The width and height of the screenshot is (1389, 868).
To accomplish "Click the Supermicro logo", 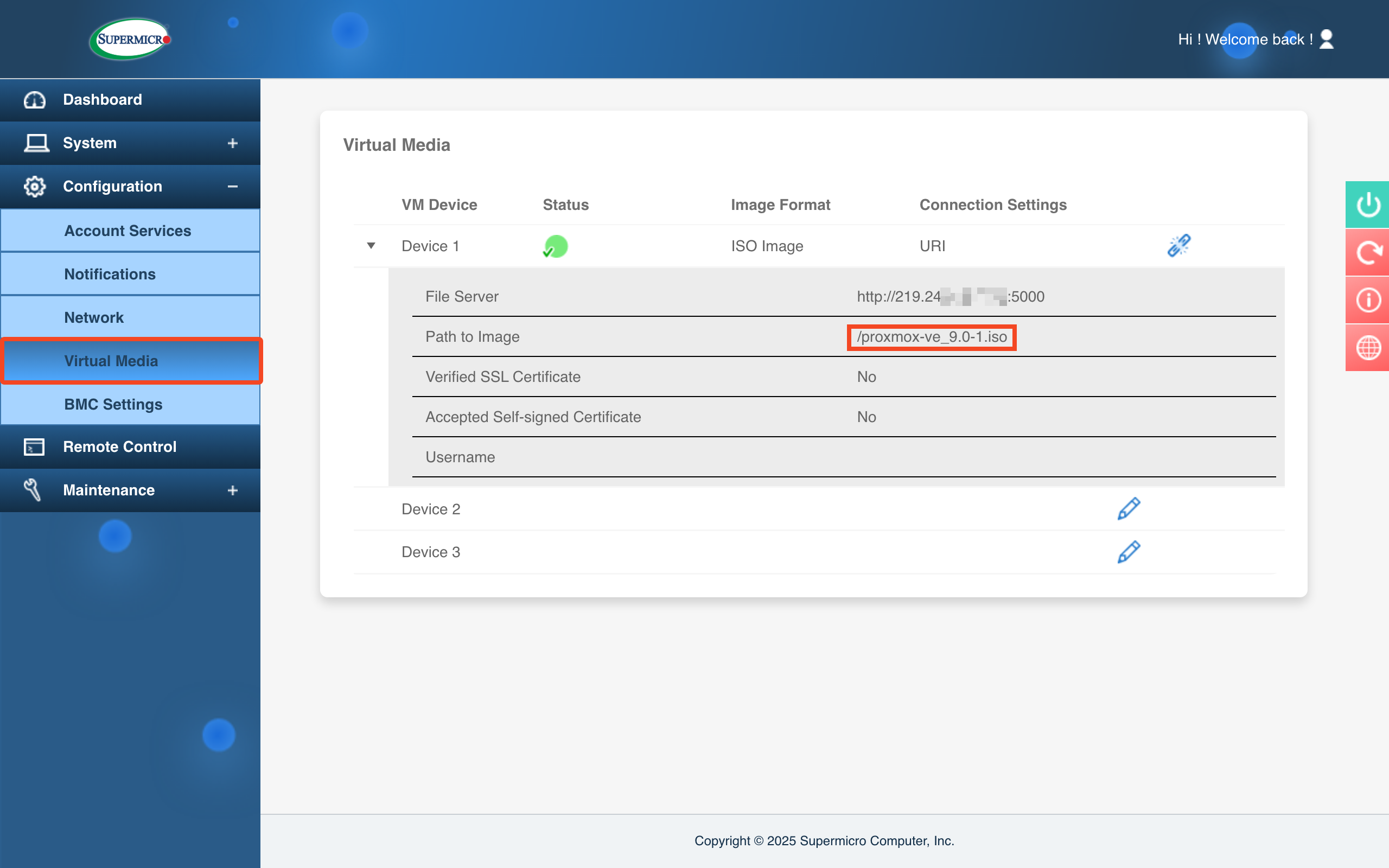I will pos(130,39).
